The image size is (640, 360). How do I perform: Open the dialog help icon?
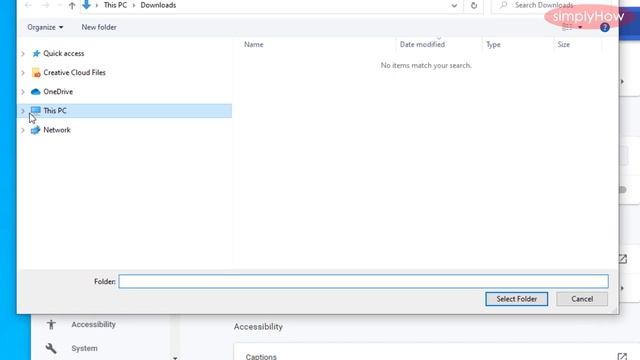click(604, 28)
